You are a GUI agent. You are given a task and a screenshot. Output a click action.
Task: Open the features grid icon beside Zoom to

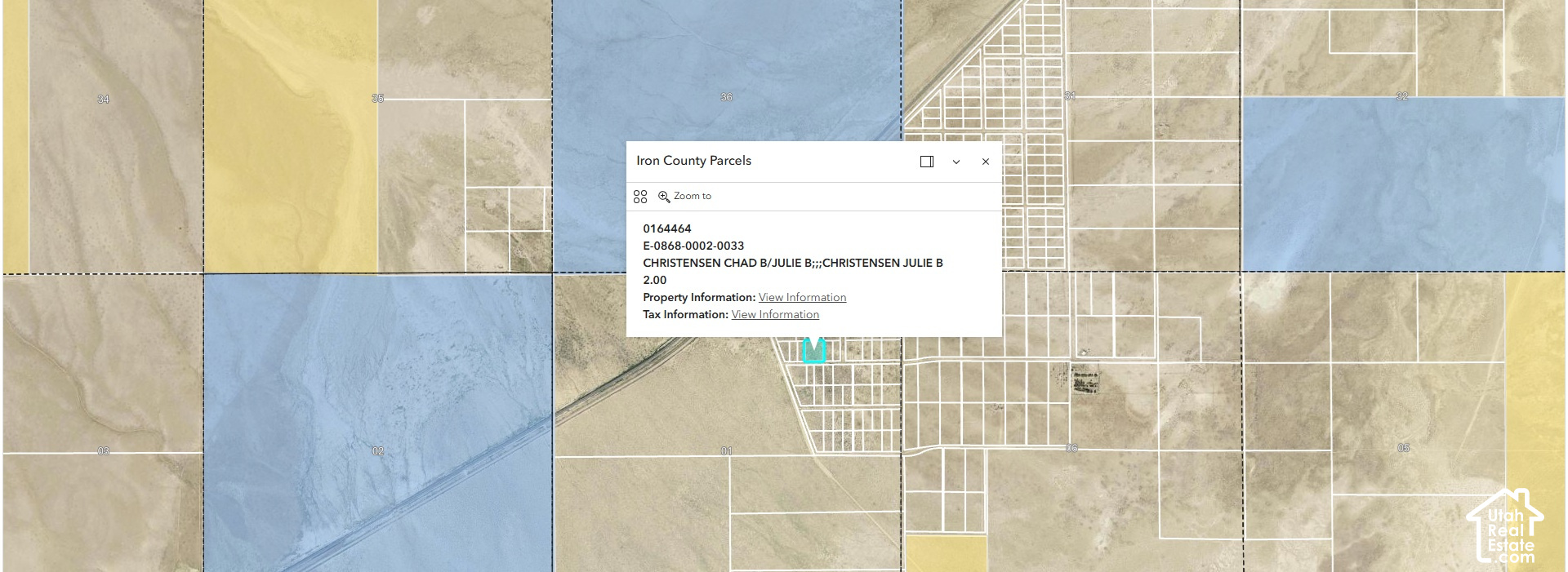click(x=640, y=197)
